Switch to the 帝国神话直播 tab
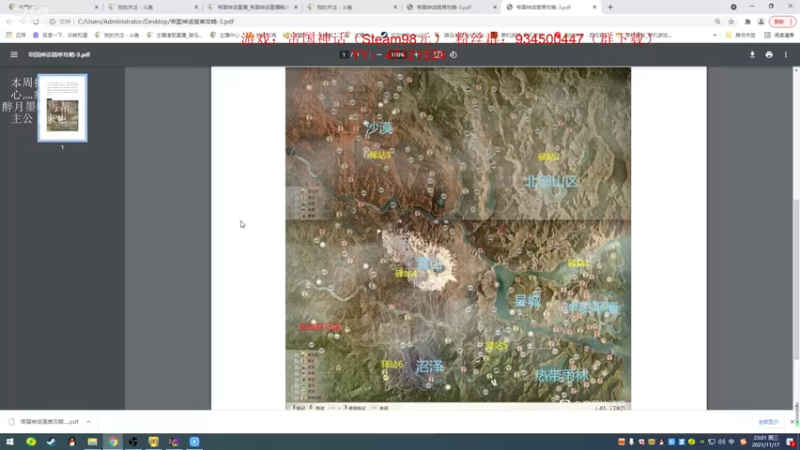The width and height of the screenshot is (800, 450). 253,7
